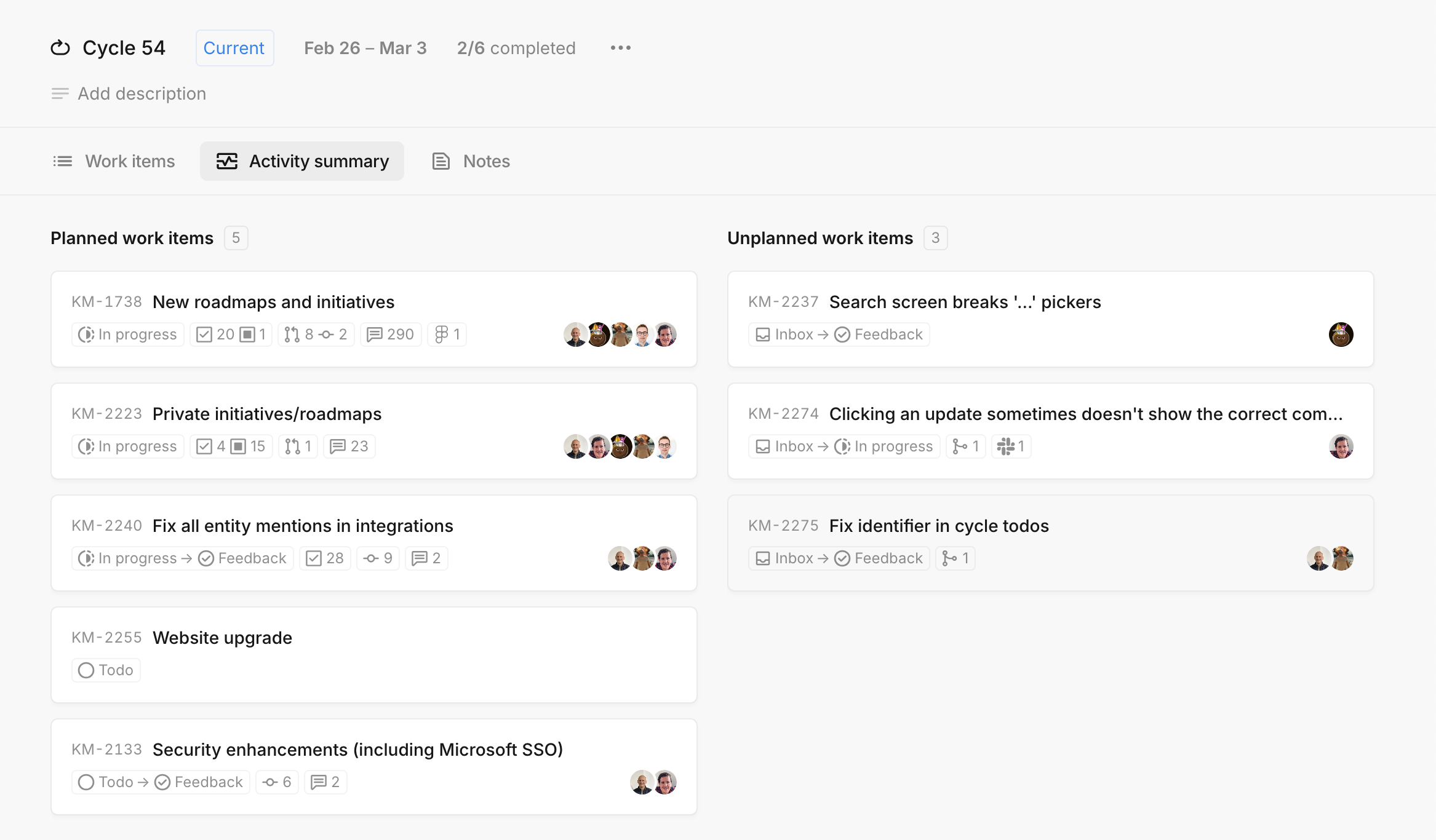1436x840 pixels.
Task: Click the pull request badge on KM-2223
Action: click(298, 446)
